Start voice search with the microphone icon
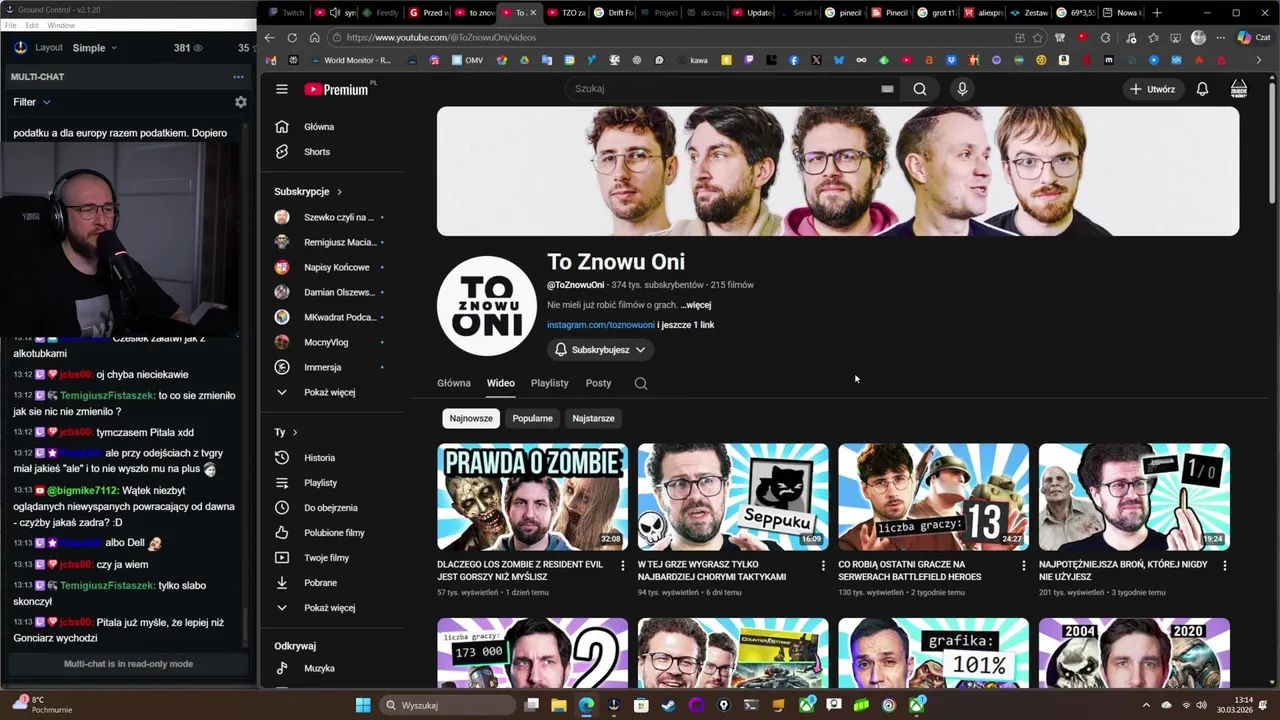This screenshot has height=720, width=1280. click(x=962, y=89)
